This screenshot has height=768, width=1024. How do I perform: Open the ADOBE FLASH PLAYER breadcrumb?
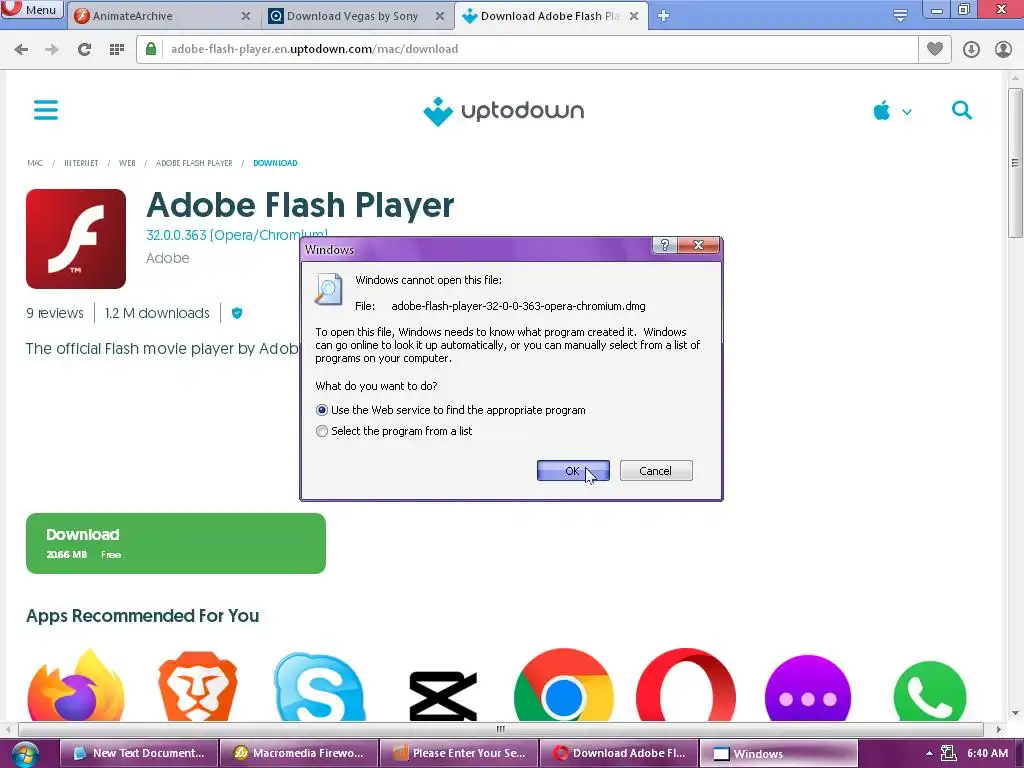click(x=194, y=163)
